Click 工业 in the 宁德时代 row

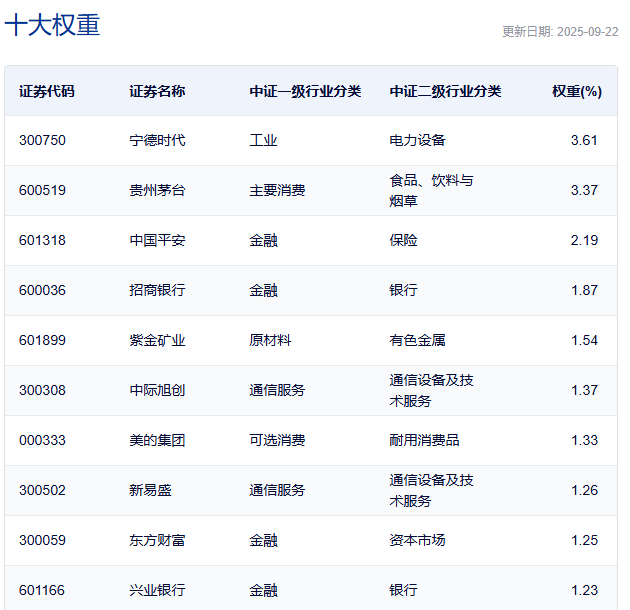pos(263,140)
